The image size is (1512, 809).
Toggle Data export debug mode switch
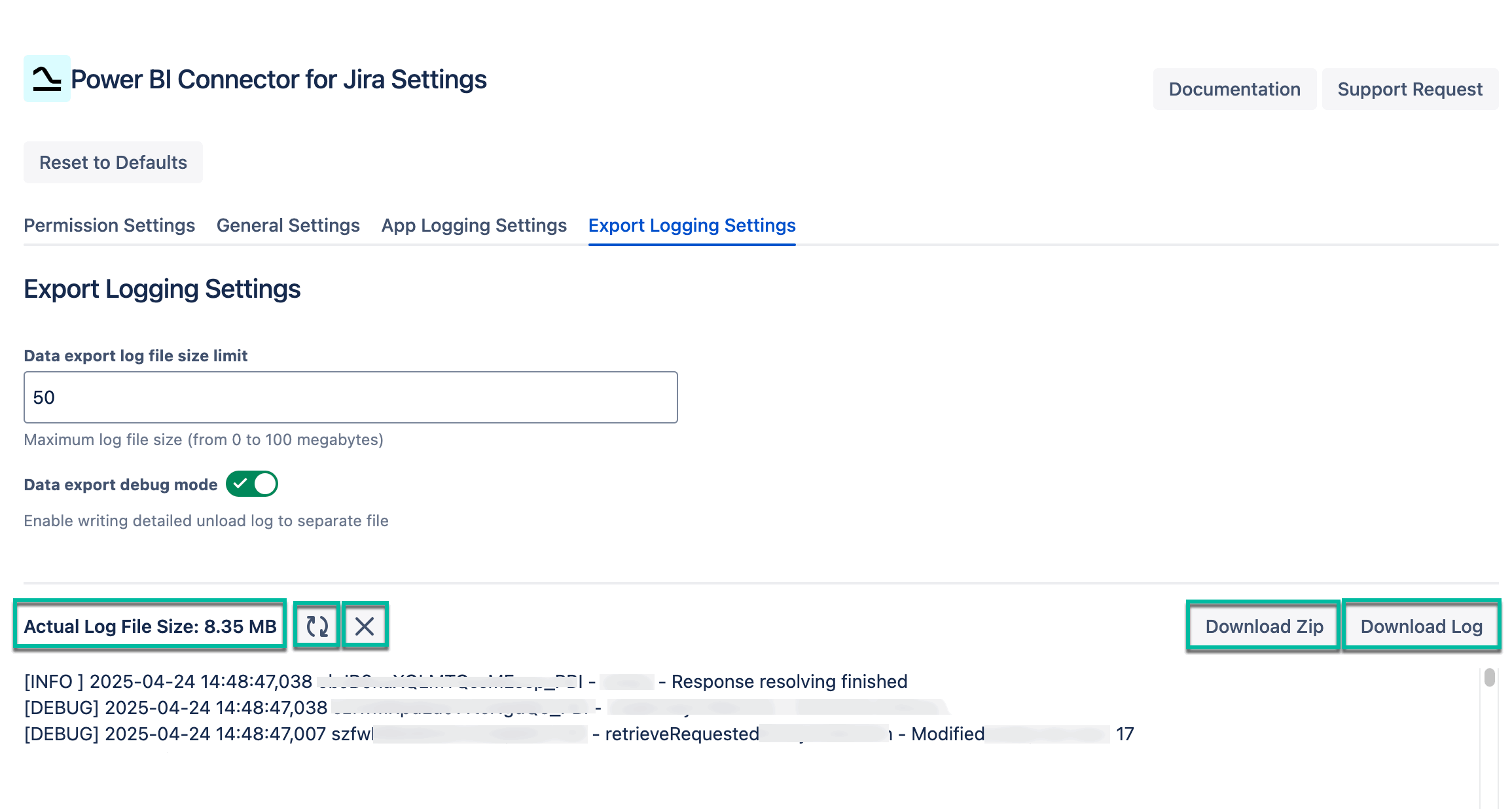(252, 484)
